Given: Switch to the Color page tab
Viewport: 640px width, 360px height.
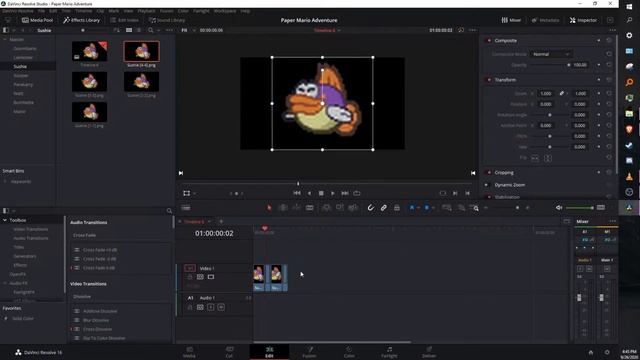Looking at the screenshot, I should (349, 352).
